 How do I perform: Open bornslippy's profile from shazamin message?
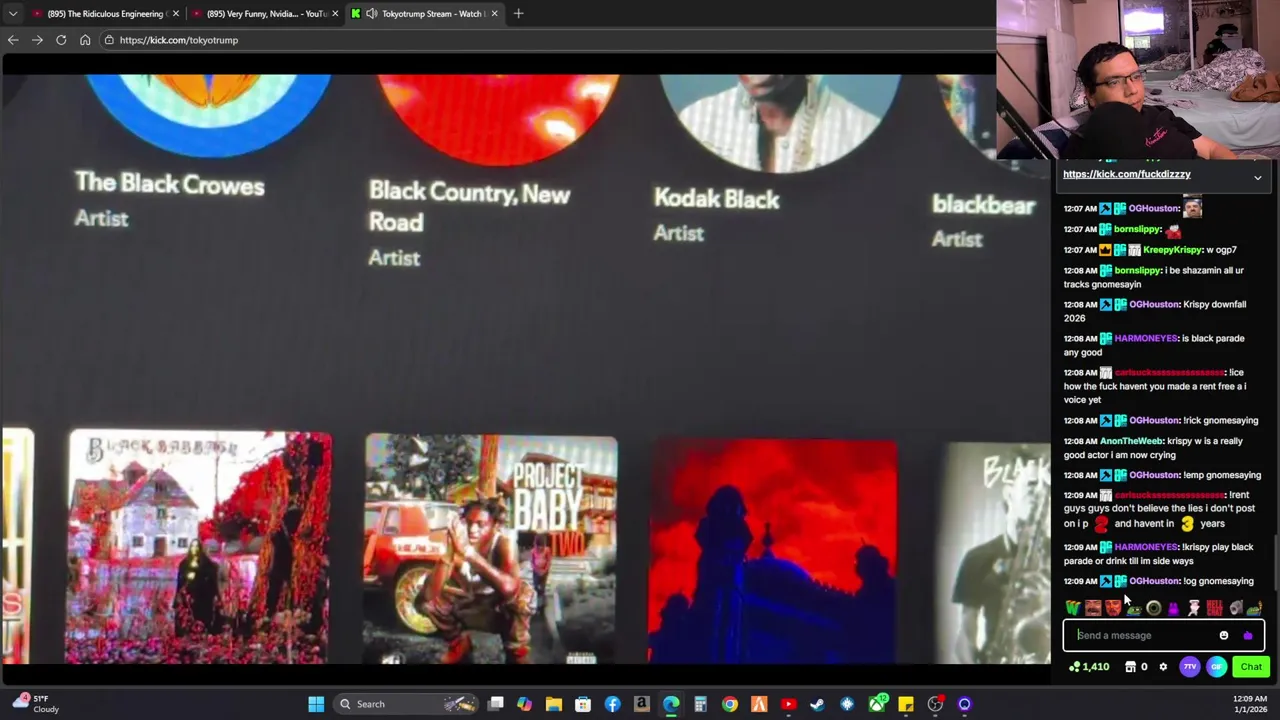pyautogui.click(x=1137, y=270)
